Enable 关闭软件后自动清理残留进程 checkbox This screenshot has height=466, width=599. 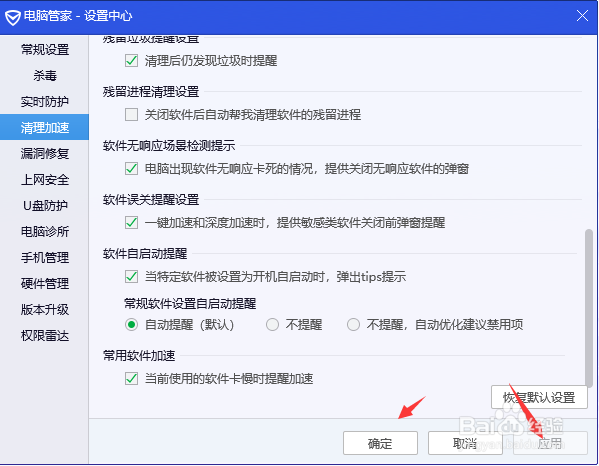[131, 114]
